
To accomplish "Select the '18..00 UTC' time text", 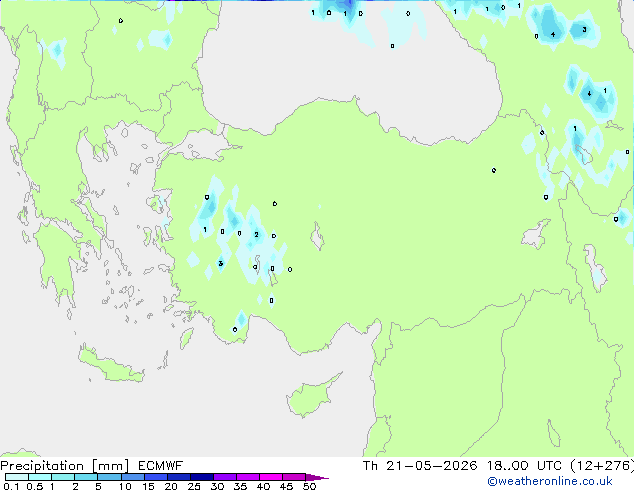I will coord(524,466).
